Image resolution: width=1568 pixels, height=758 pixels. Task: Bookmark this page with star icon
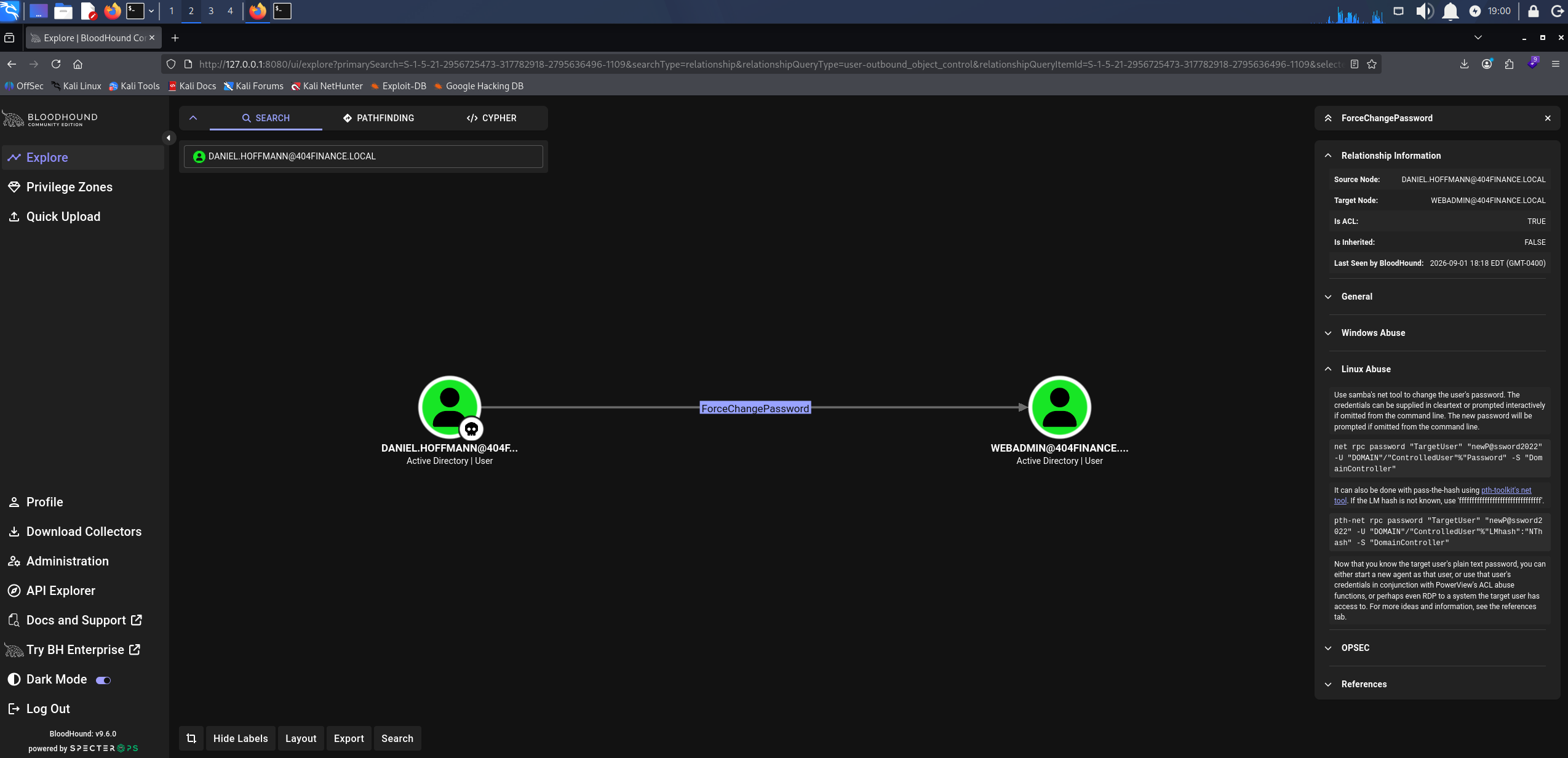(x=1371, y=64)
